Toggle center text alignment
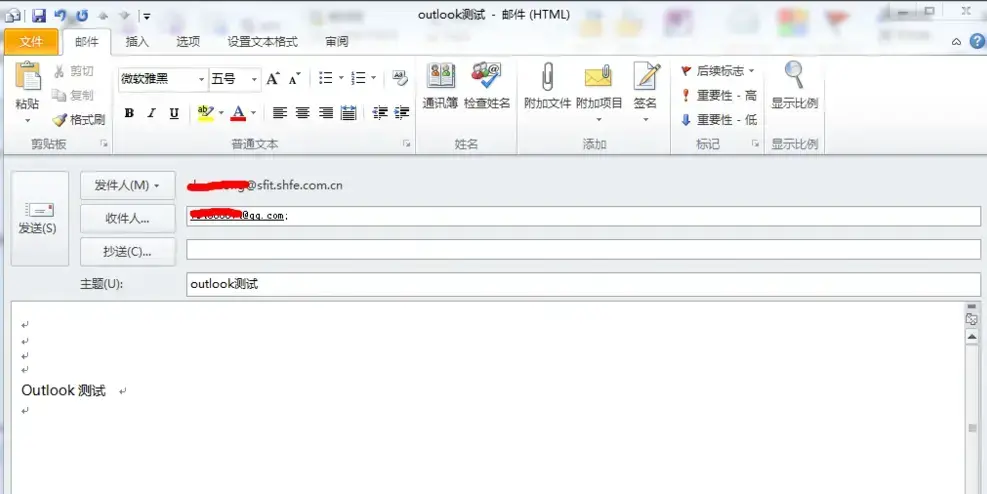The height and width of the screenshot is (494, 987). 303,113
